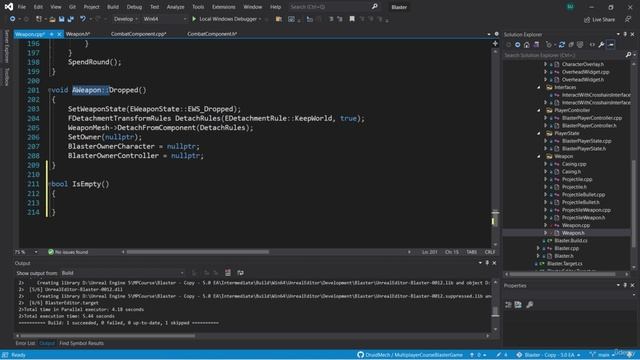
Task: Close the Weapon.cpp tab
Action: tap(59, 34)
